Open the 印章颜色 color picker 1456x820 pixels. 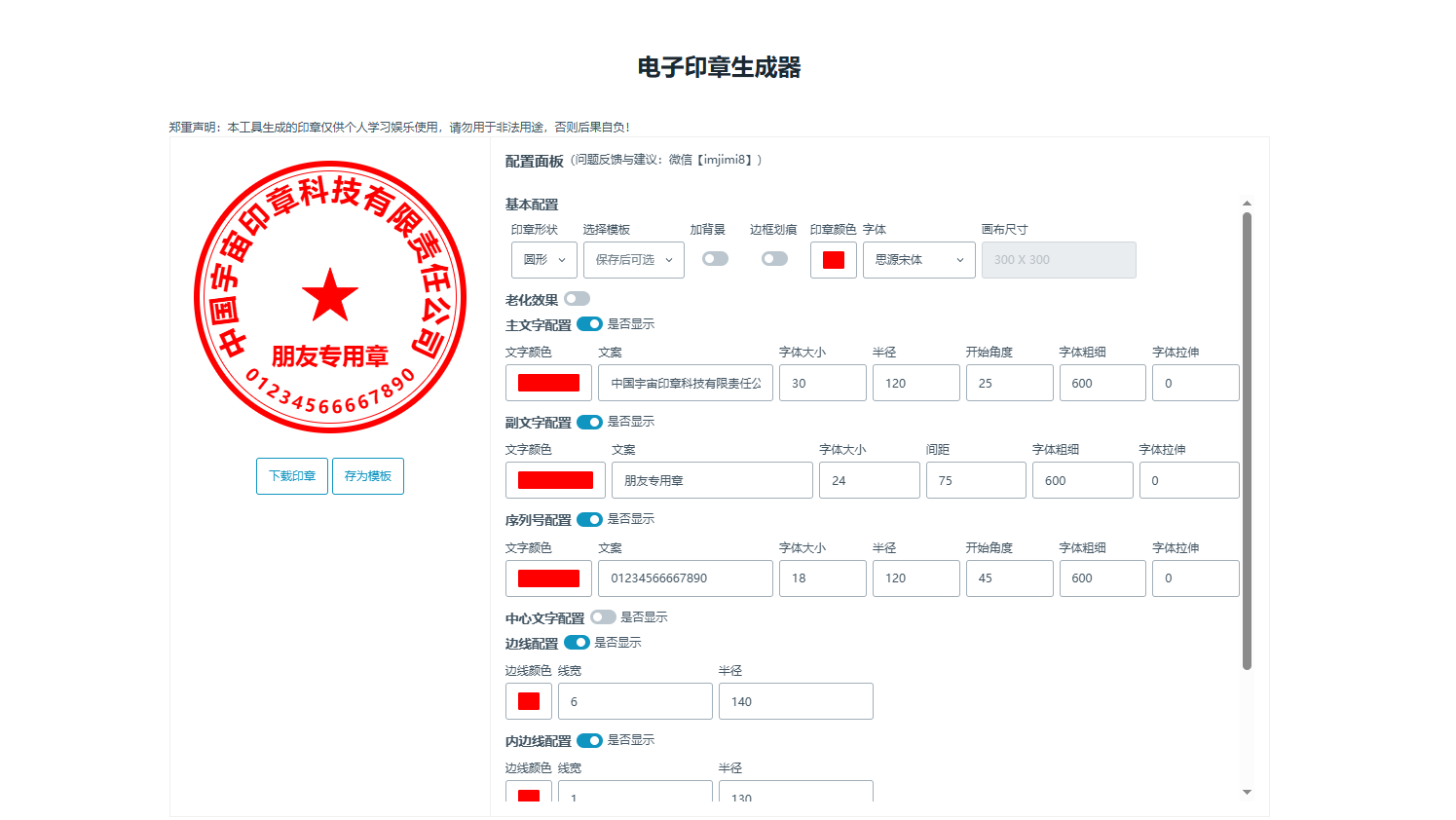[x=834, y=260]
